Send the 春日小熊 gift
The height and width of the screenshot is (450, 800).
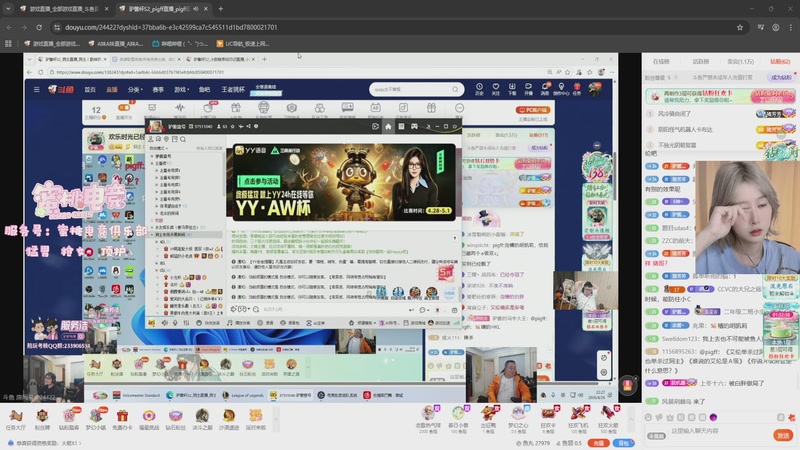click(458, 419)
